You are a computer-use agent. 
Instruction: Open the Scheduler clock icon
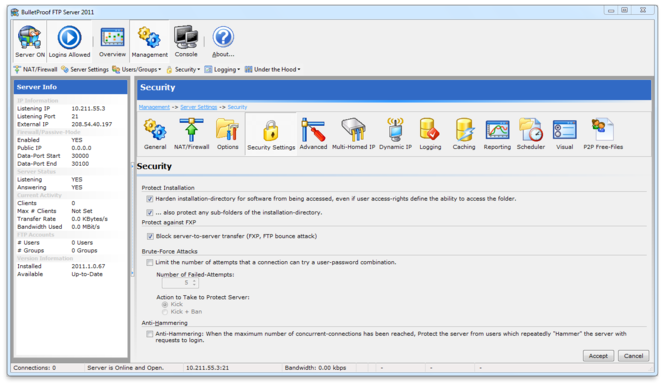coord(531,130)
